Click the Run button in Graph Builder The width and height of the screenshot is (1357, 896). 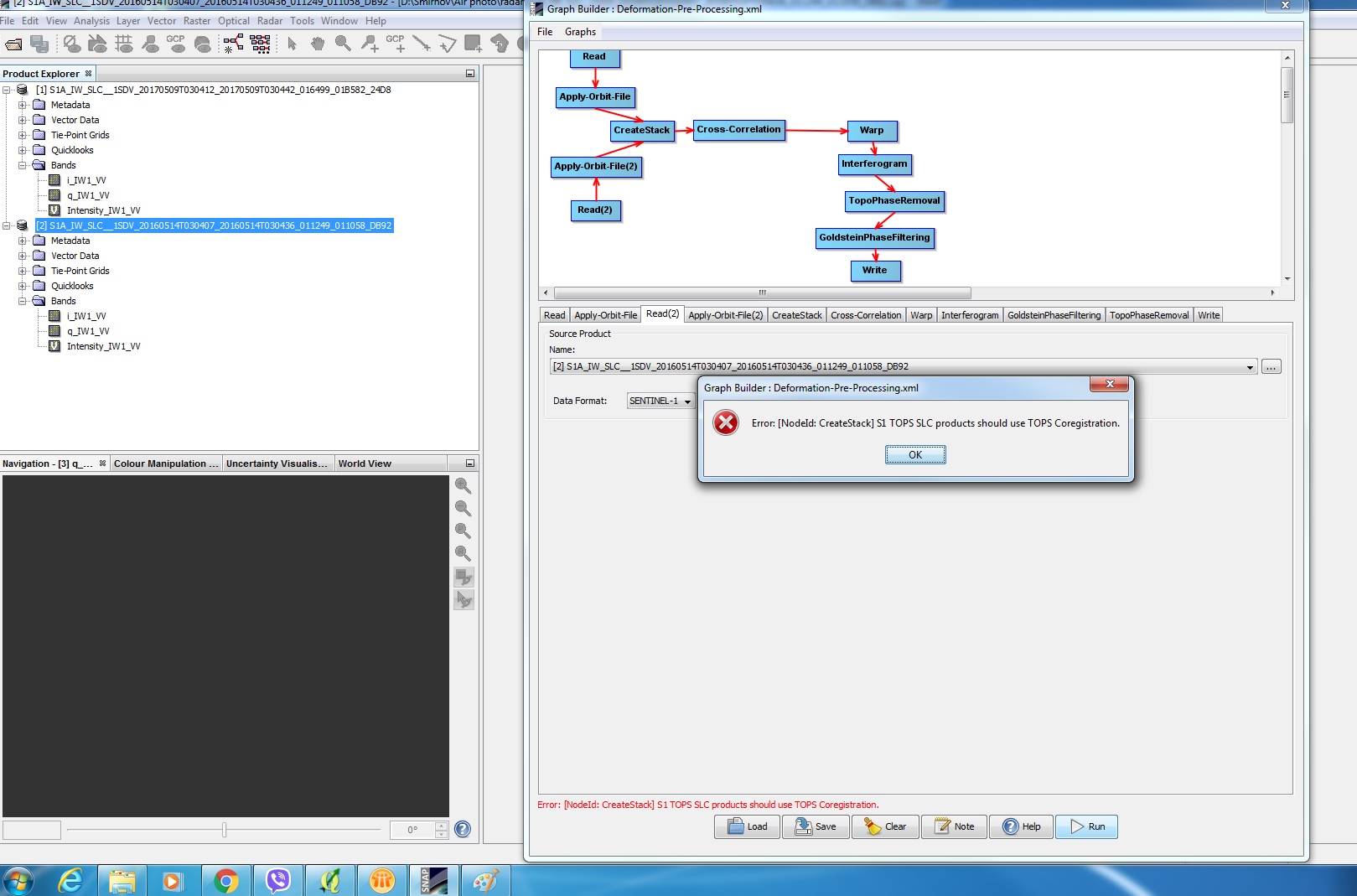pyautogui.click(x=1086, y=826)
